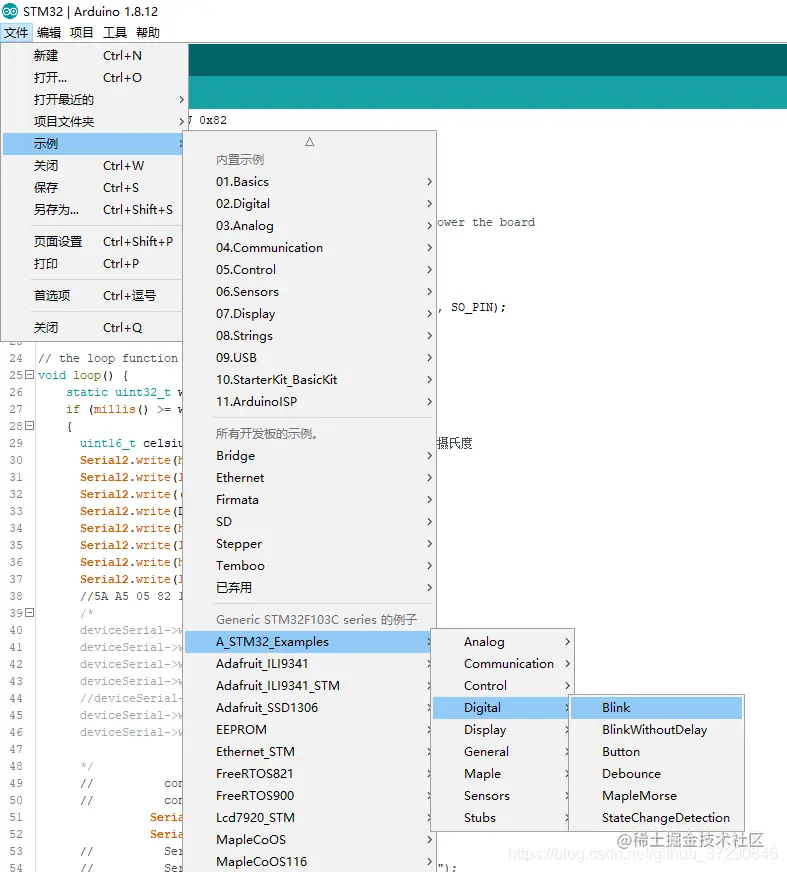Collapse code fold marker at line 39

click(x=29, y=612)
